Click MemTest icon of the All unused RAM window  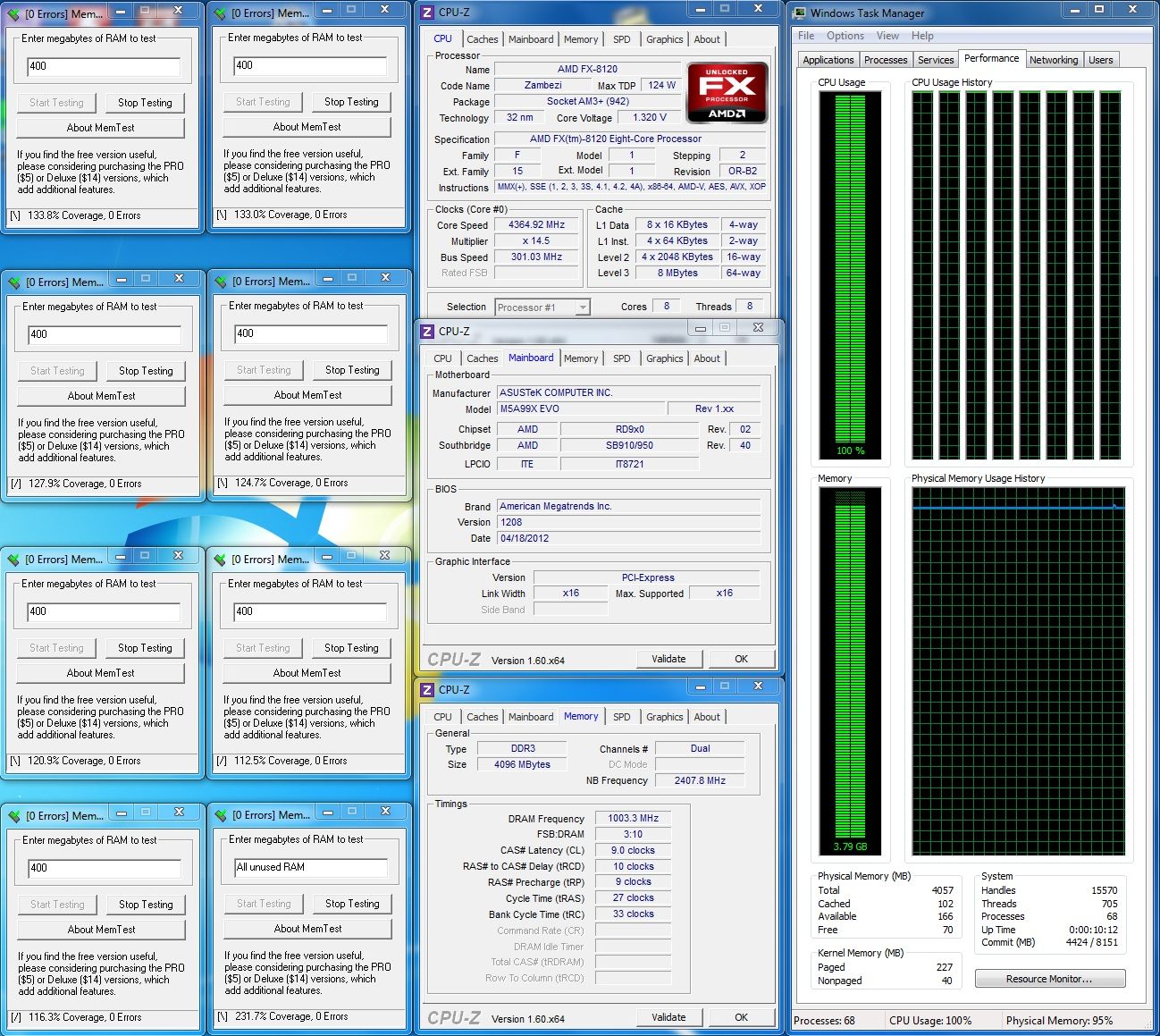(x=220, y=815)
